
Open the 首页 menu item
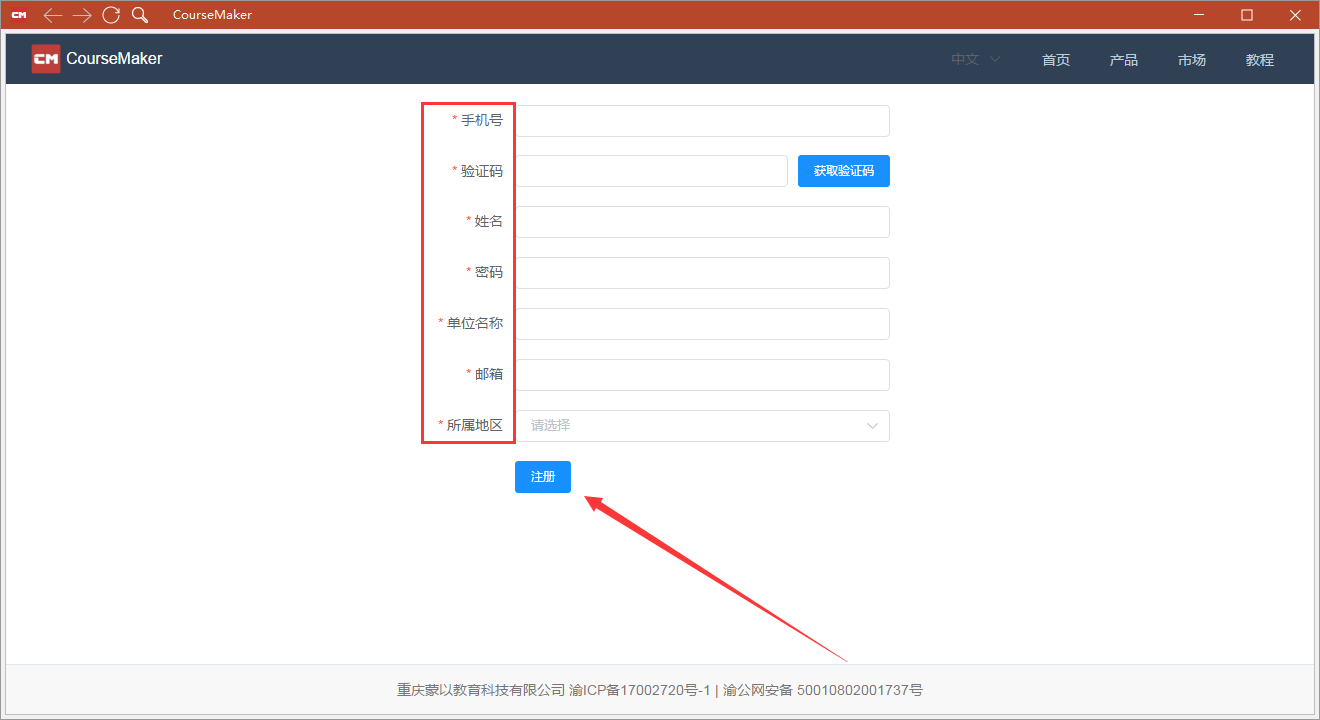click(1055, 59)
